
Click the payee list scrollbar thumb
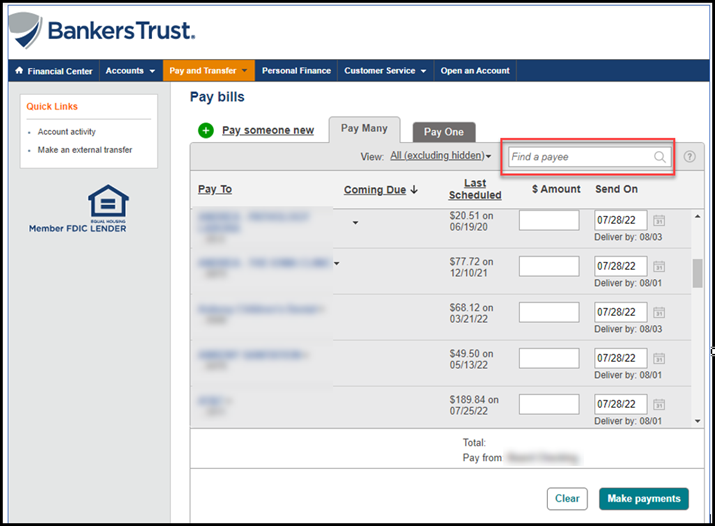pos(697,273)
